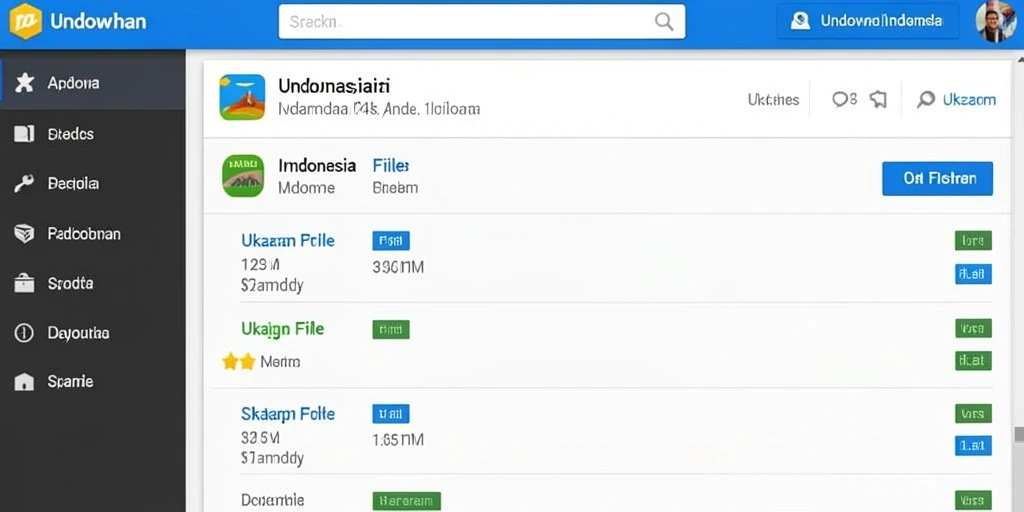Click the info circle icon beside Dayoutha
Viewport: 1024px width, 512px height.
click(24, 333)
